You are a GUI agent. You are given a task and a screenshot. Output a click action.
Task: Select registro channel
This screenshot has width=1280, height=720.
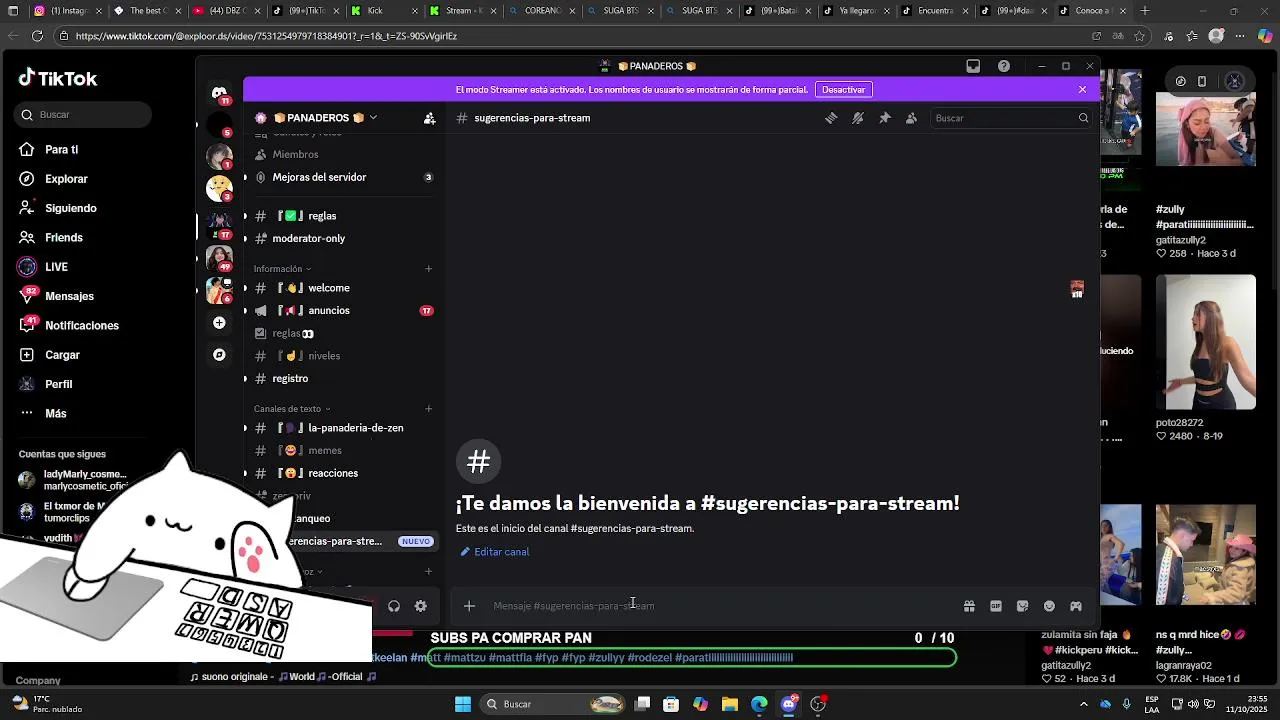[344, 378]
